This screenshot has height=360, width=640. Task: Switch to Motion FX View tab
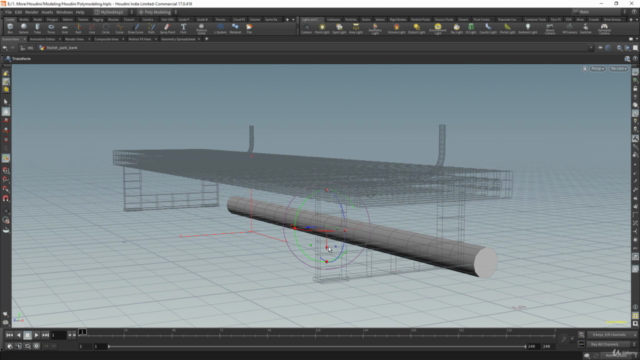(x=140, y=39)
